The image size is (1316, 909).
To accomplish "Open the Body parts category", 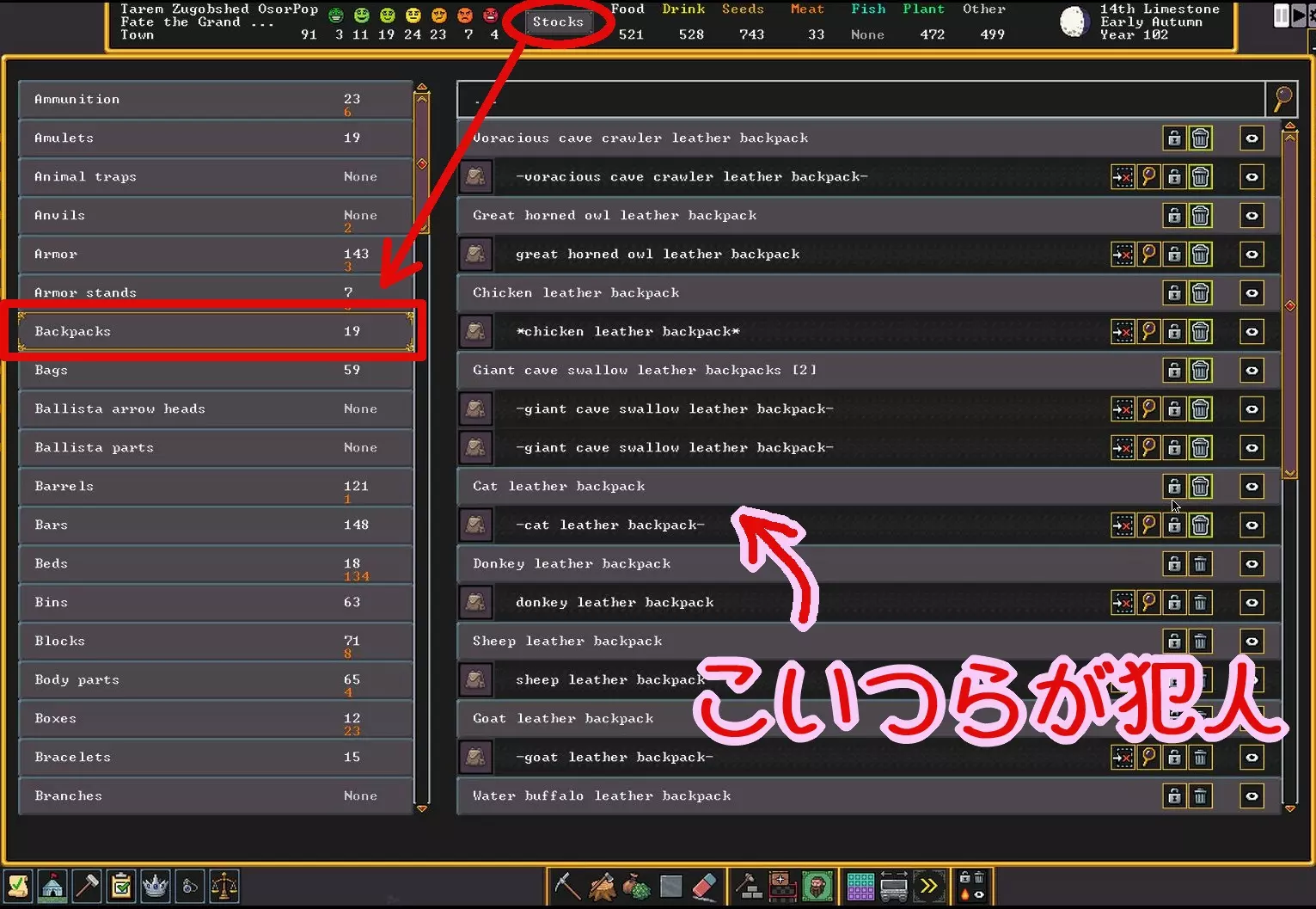I will point(216,680).
